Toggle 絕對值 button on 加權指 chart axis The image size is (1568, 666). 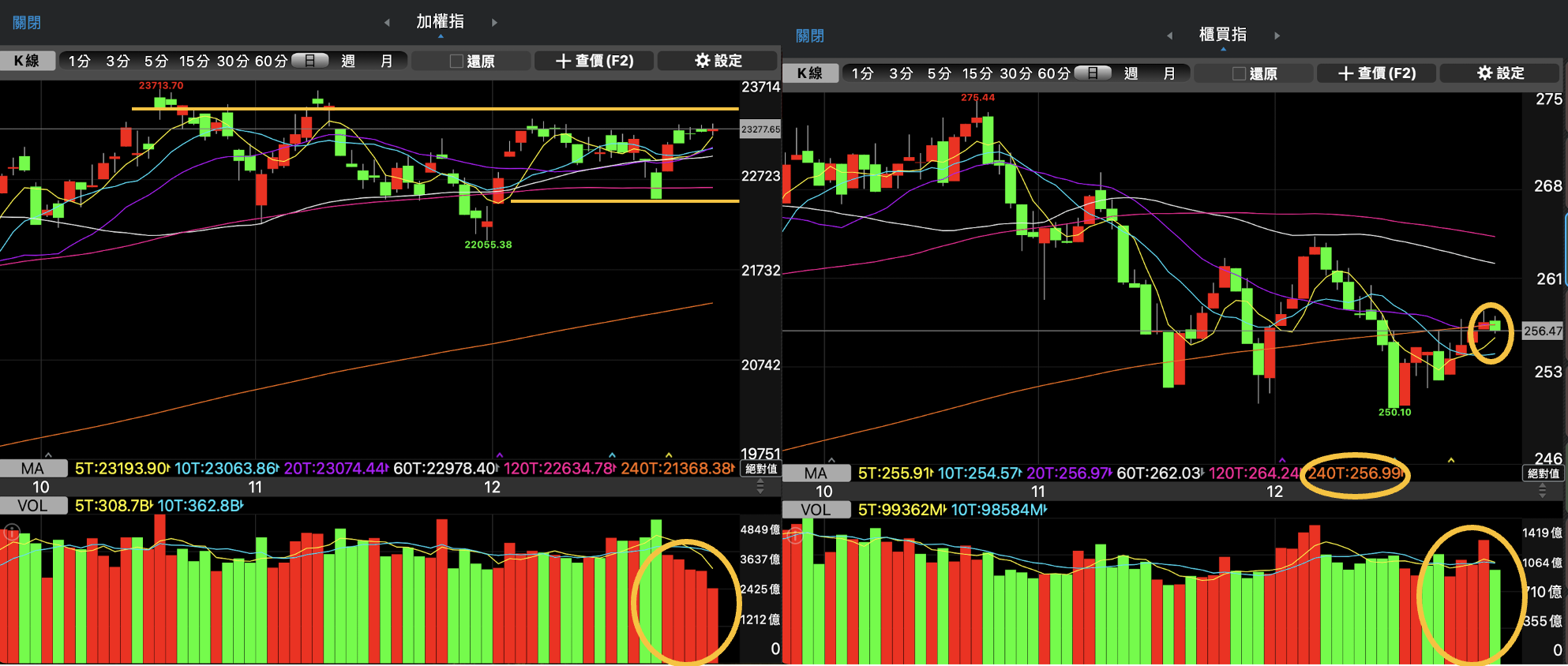point(761,469)
